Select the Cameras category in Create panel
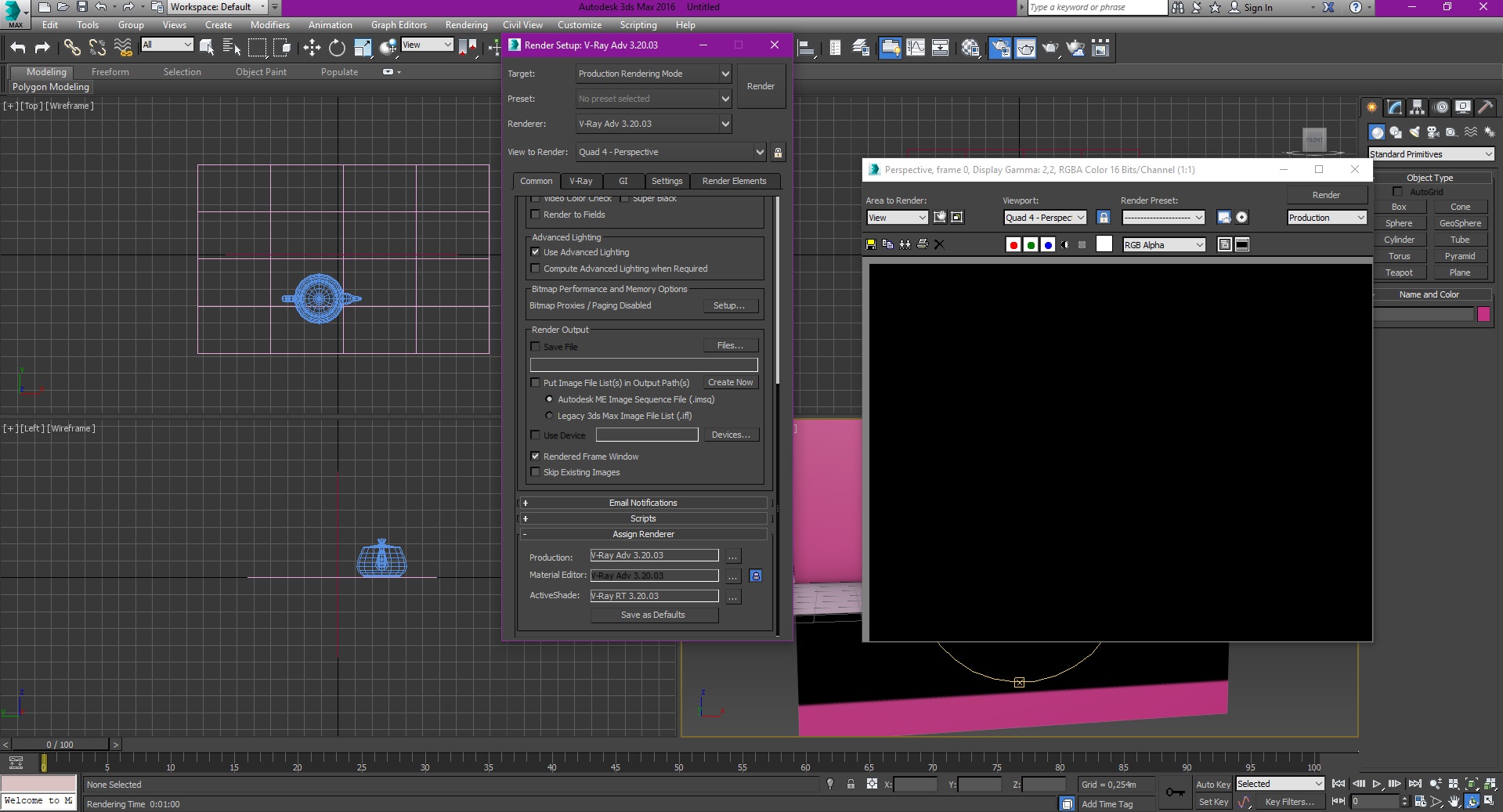The height and width of the screenshot is (812, 1503). (1433, 132)
